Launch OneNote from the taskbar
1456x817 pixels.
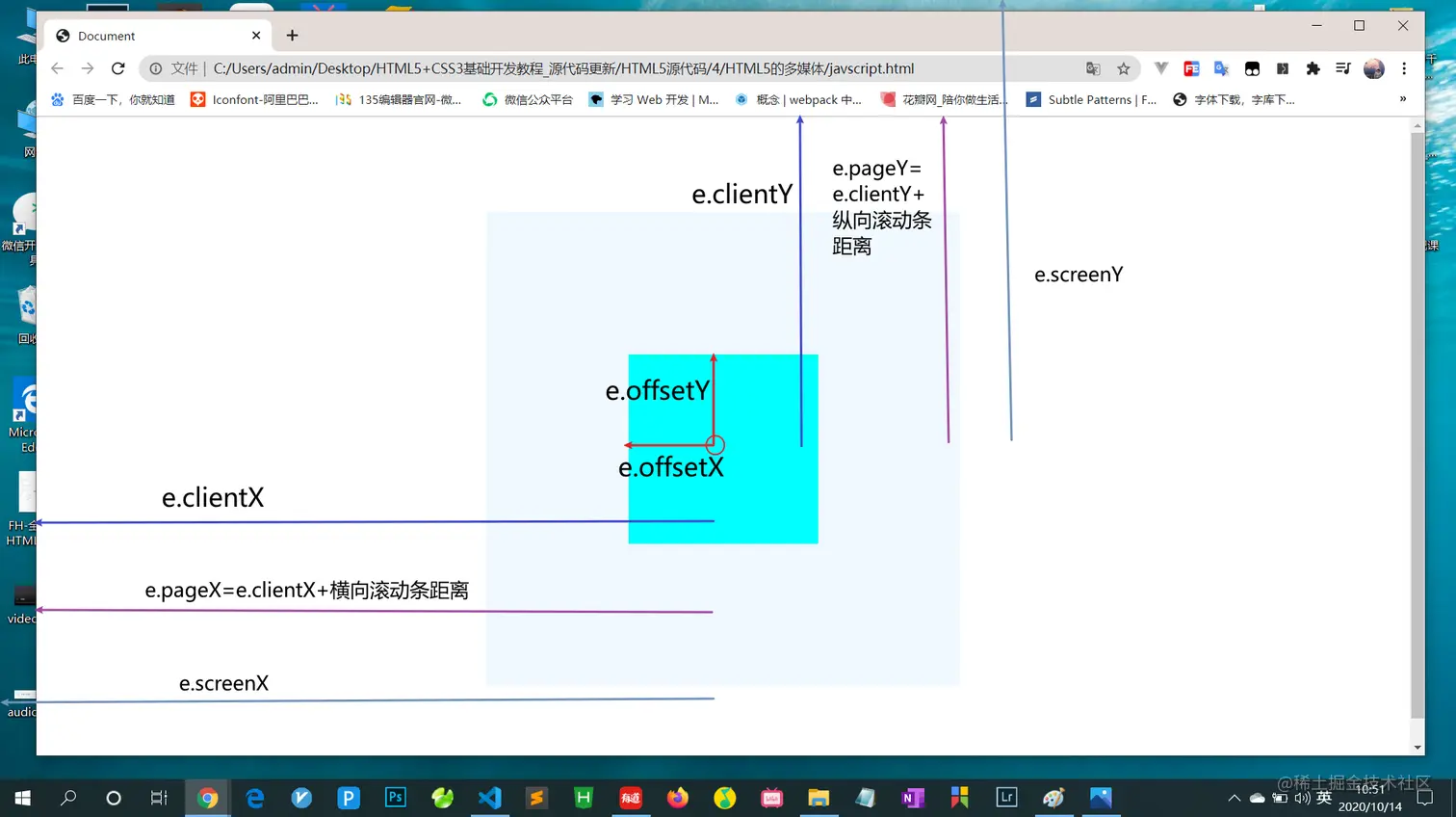click(913, 798)
